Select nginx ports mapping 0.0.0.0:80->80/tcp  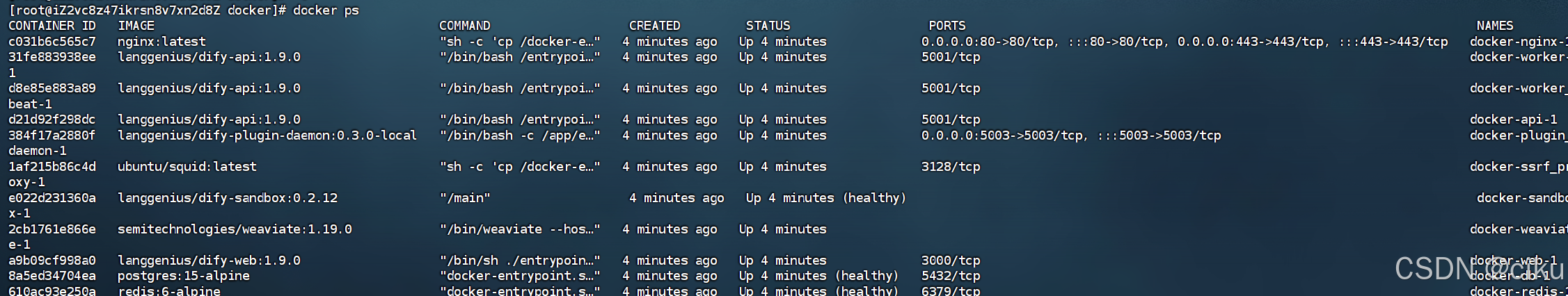tap(988, 42)
